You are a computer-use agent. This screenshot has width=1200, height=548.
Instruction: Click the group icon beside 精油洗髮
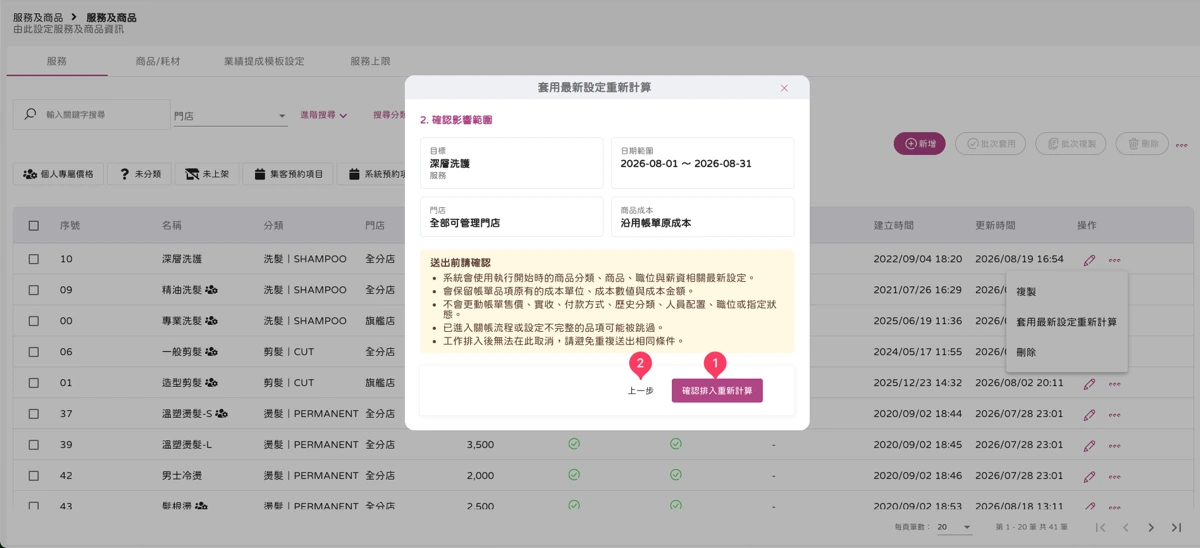[x=212, y=290]
